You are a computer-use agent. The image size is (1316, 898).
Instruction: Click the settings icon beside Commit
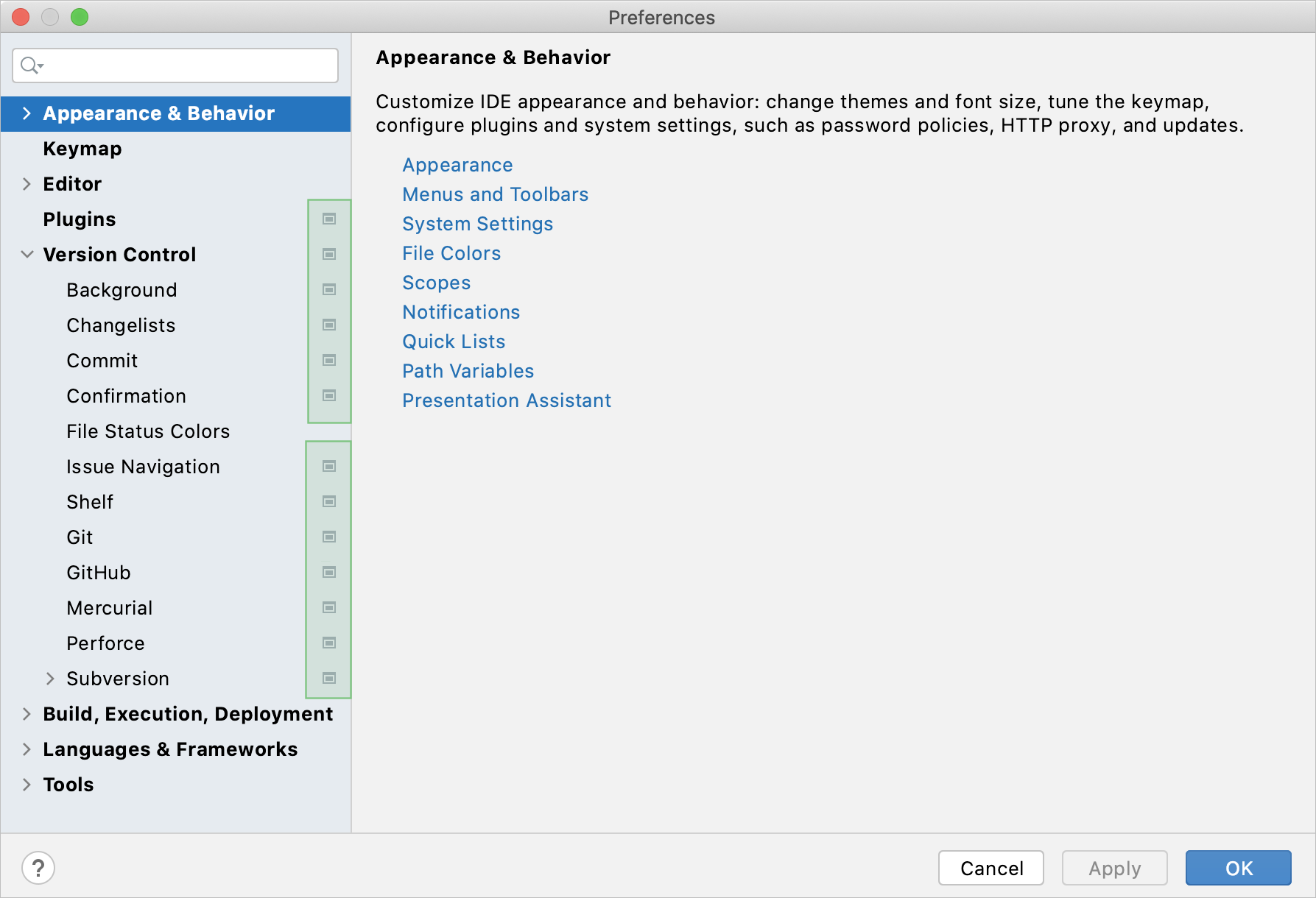click(x=329, y=360)
